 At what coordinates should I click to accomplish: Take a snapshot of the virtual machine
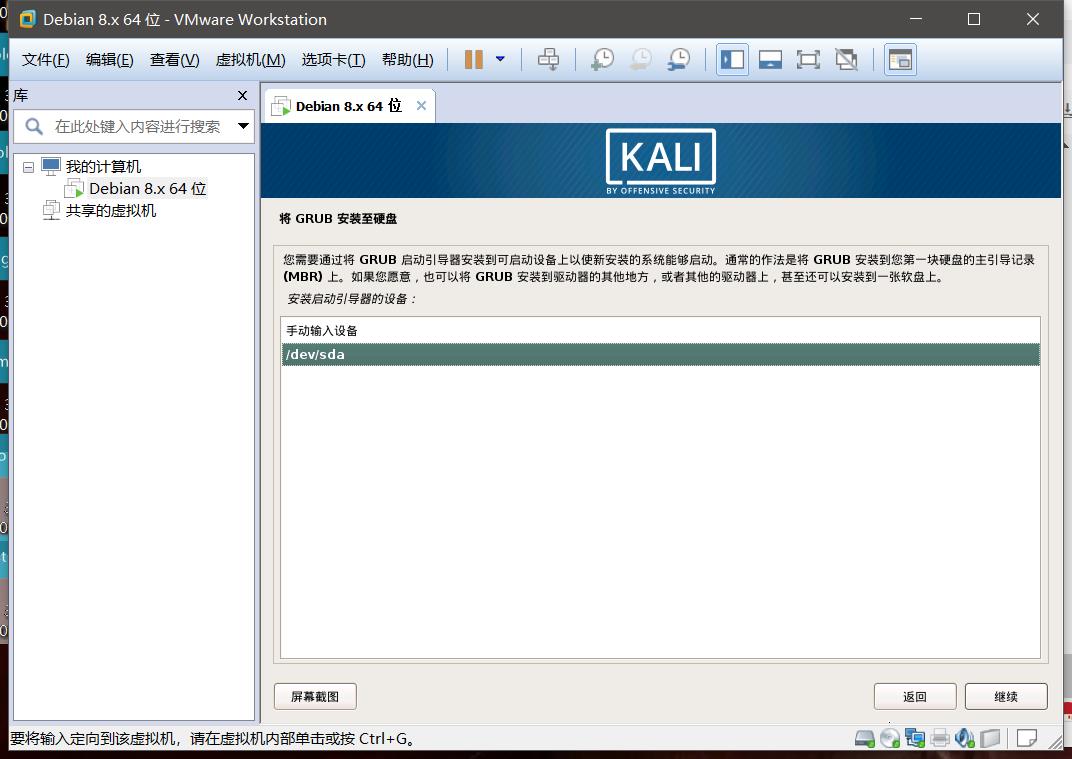602,59
